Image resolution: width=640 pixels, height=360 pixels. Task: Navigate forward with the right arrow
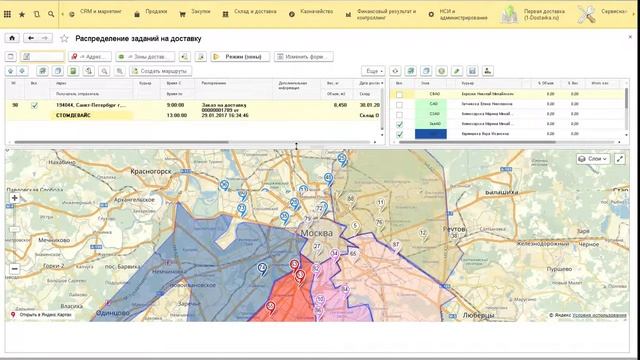(45, 38)
